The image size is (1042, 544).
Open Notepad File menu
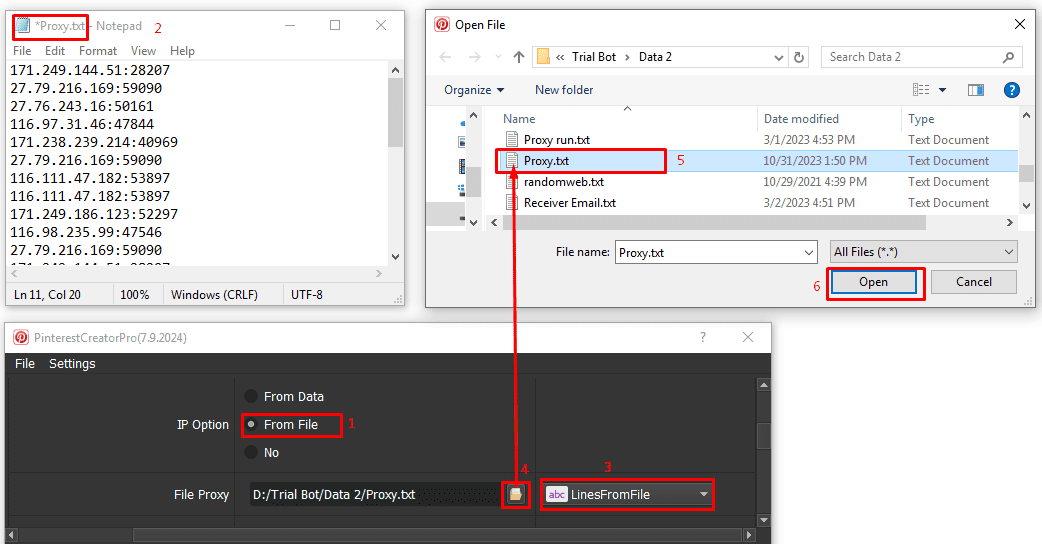[x=22, y=51]
